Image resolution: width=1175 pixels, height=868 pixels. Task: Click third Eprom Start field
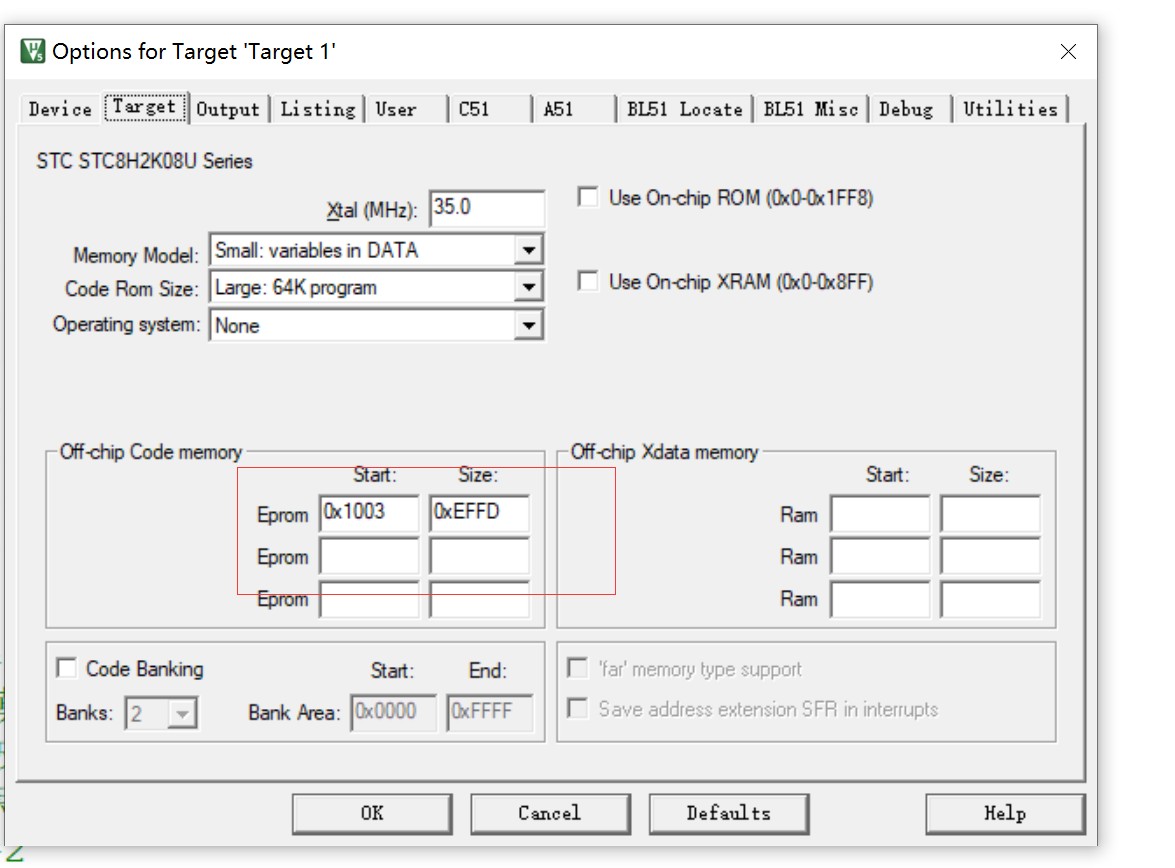click(x=369, y=599)
